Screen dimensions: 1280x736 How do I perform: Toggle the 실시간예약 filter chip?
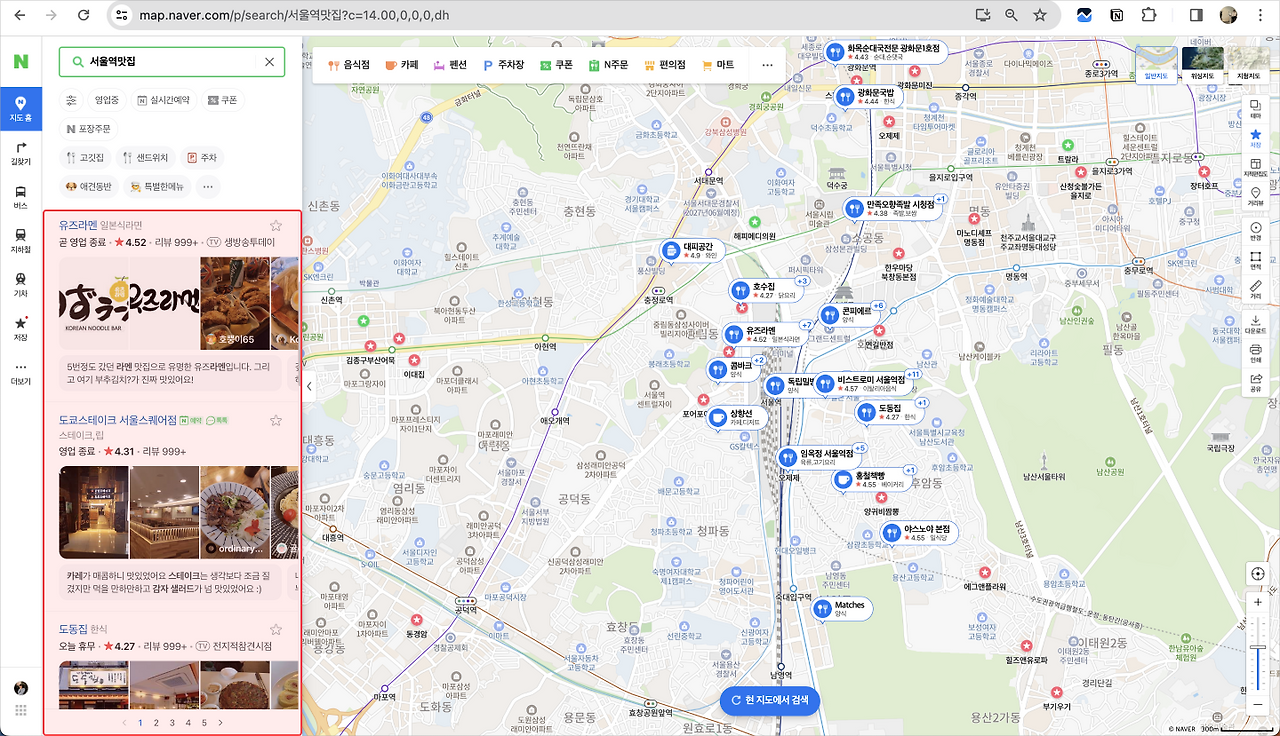point(164,100)
